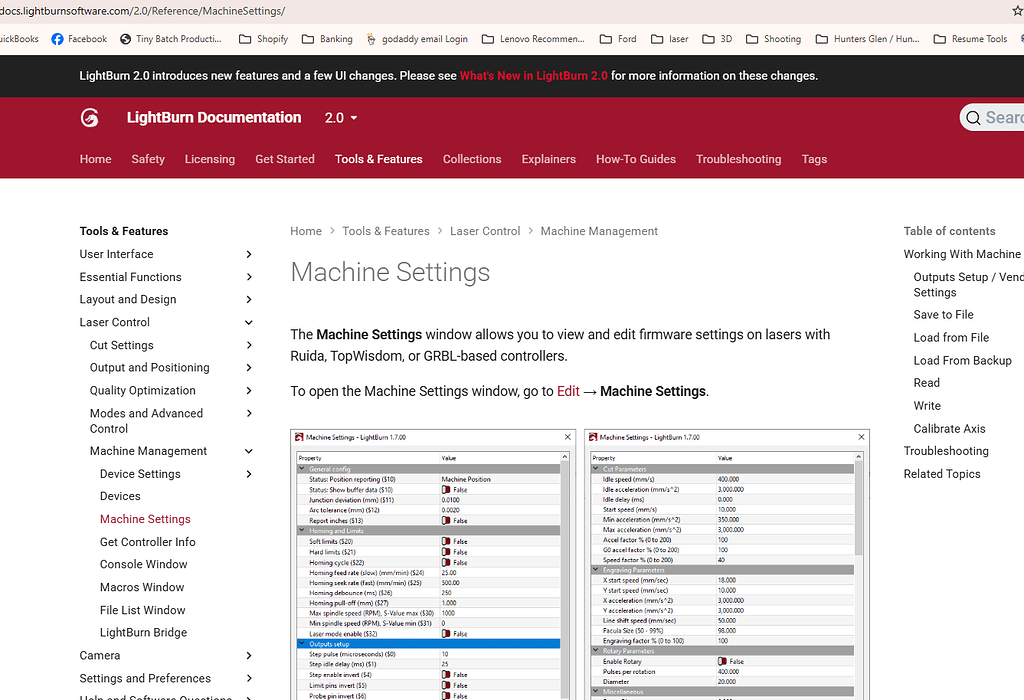Click Home in the breadcrumb
The width and height of the screenshot is (1024, 700).
306,231
